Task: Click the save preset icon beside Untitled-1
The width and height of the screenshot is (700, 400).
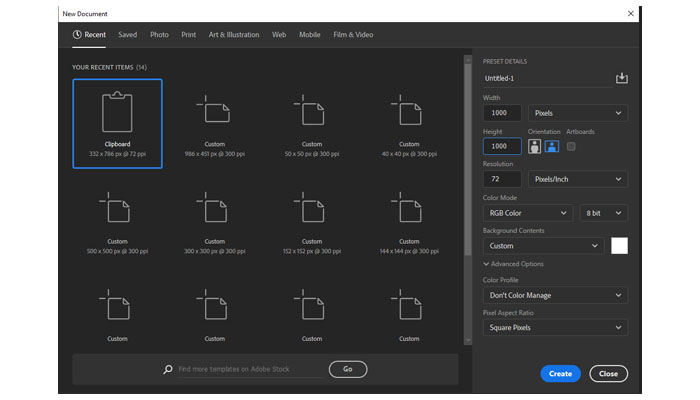Action: [621, 78]
